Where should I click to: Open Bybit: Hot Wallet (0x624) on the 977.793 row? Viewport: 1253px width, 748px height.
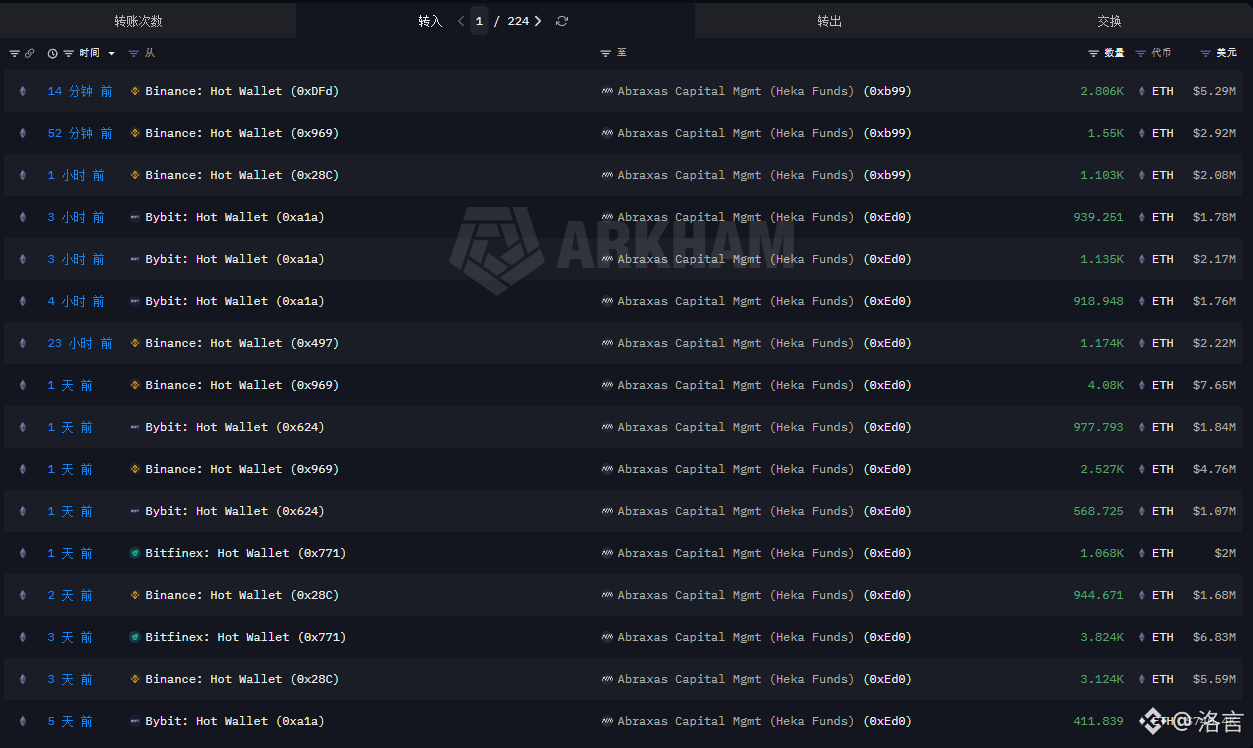pos(235,427)
